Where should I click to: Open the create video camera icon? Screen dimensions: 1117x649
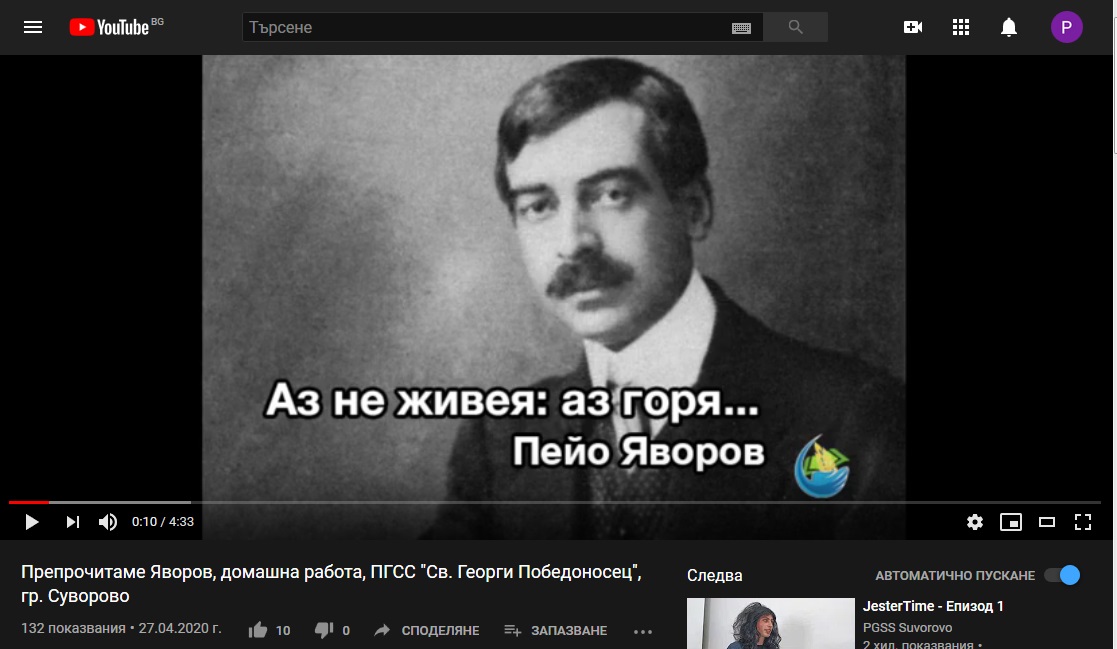[913, 27]
